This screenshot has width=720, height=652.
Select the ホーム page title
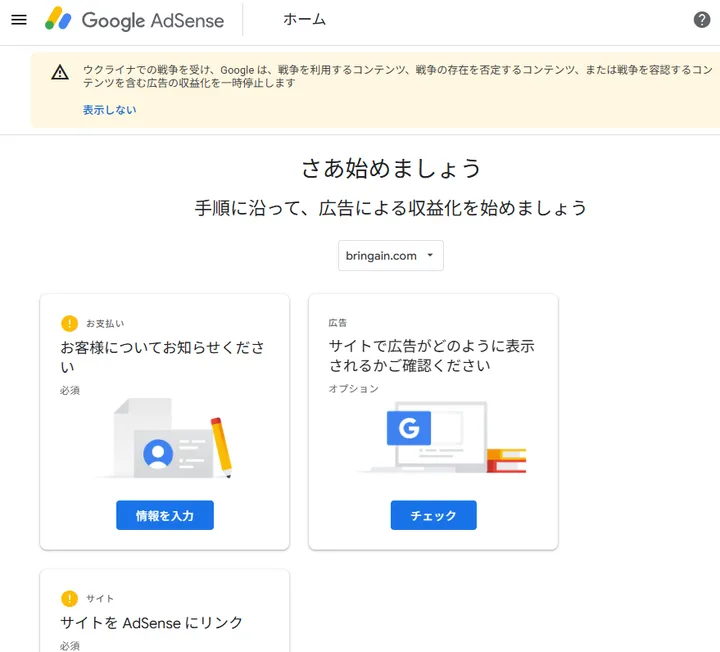click(x=304, y=20)
